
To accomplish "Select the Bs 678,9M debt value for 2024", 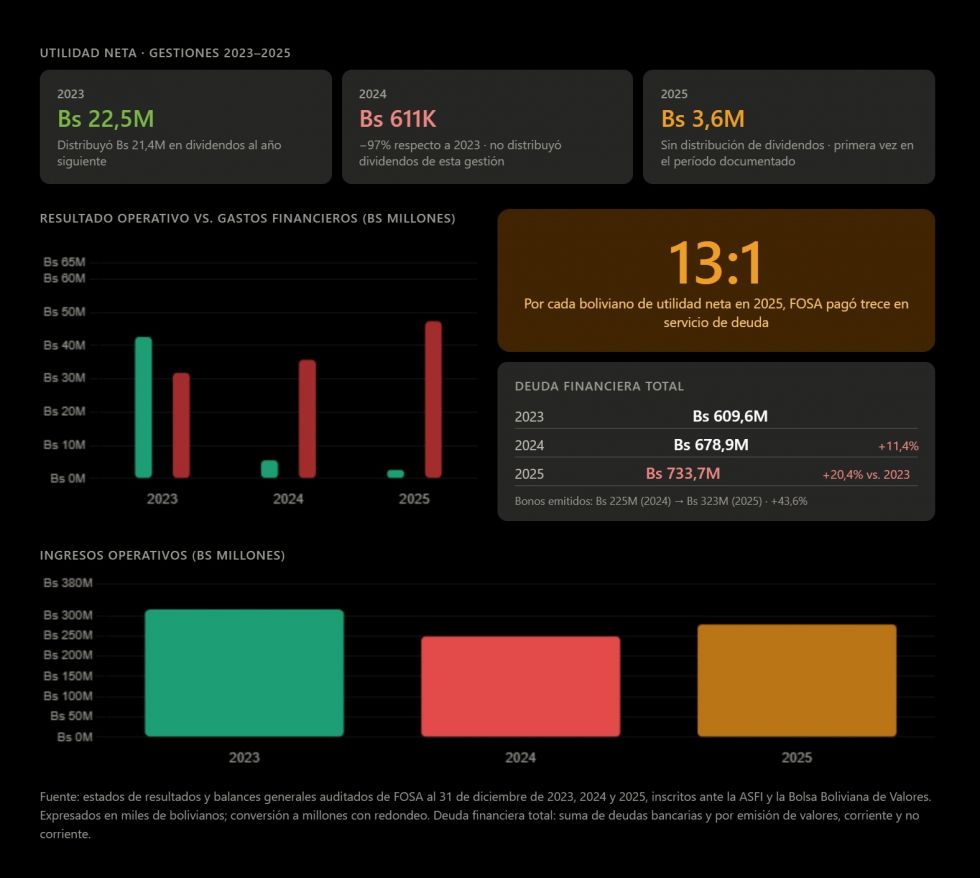I will (x=711, y=446).
